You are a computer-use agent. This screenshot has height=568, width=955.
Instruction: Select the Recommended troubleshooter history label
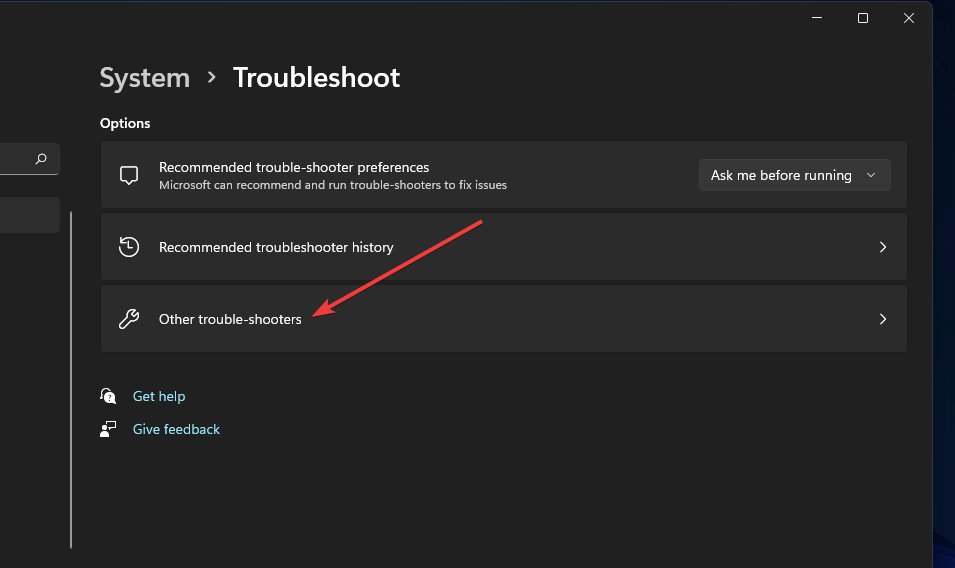pyautogui.click(x=276, y=247)
